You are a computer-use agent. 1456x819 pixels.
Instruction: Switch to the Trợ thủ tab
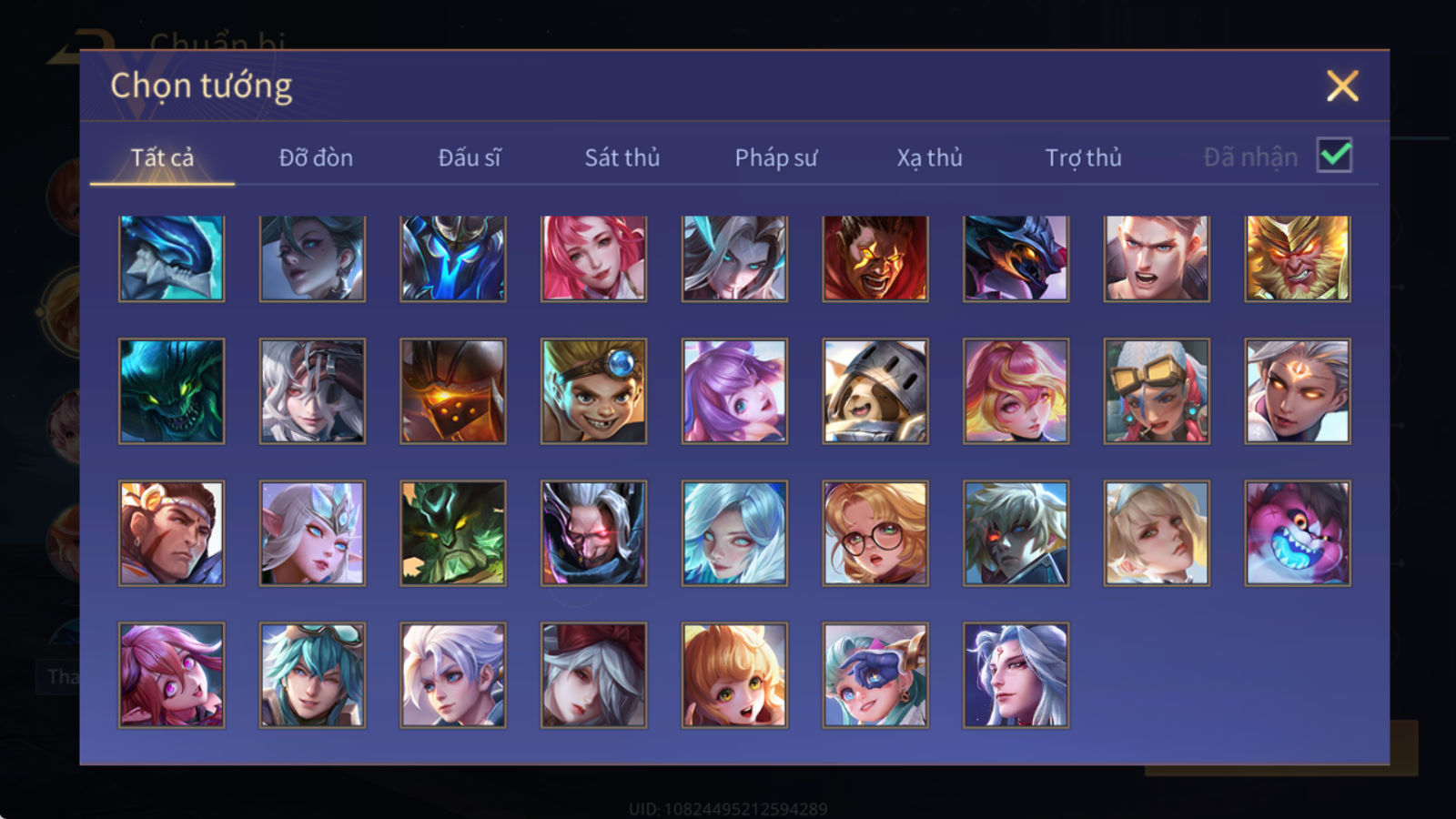pyautogui.click(x=1083, y=157)
